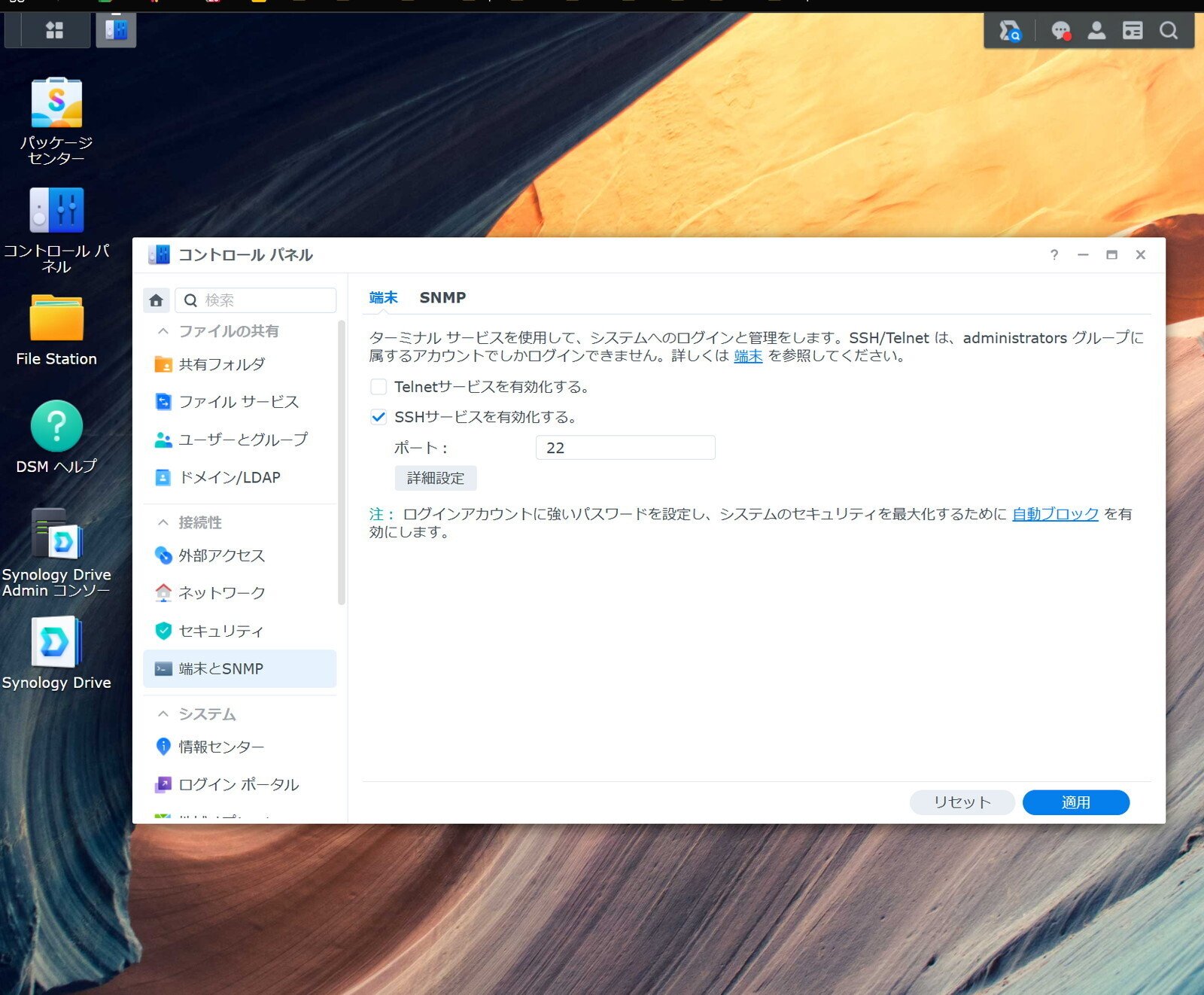Open the notifications chat bubble icon
Image resolution: width=1204 pixels, height=995 pixels.
point(1060,31)
